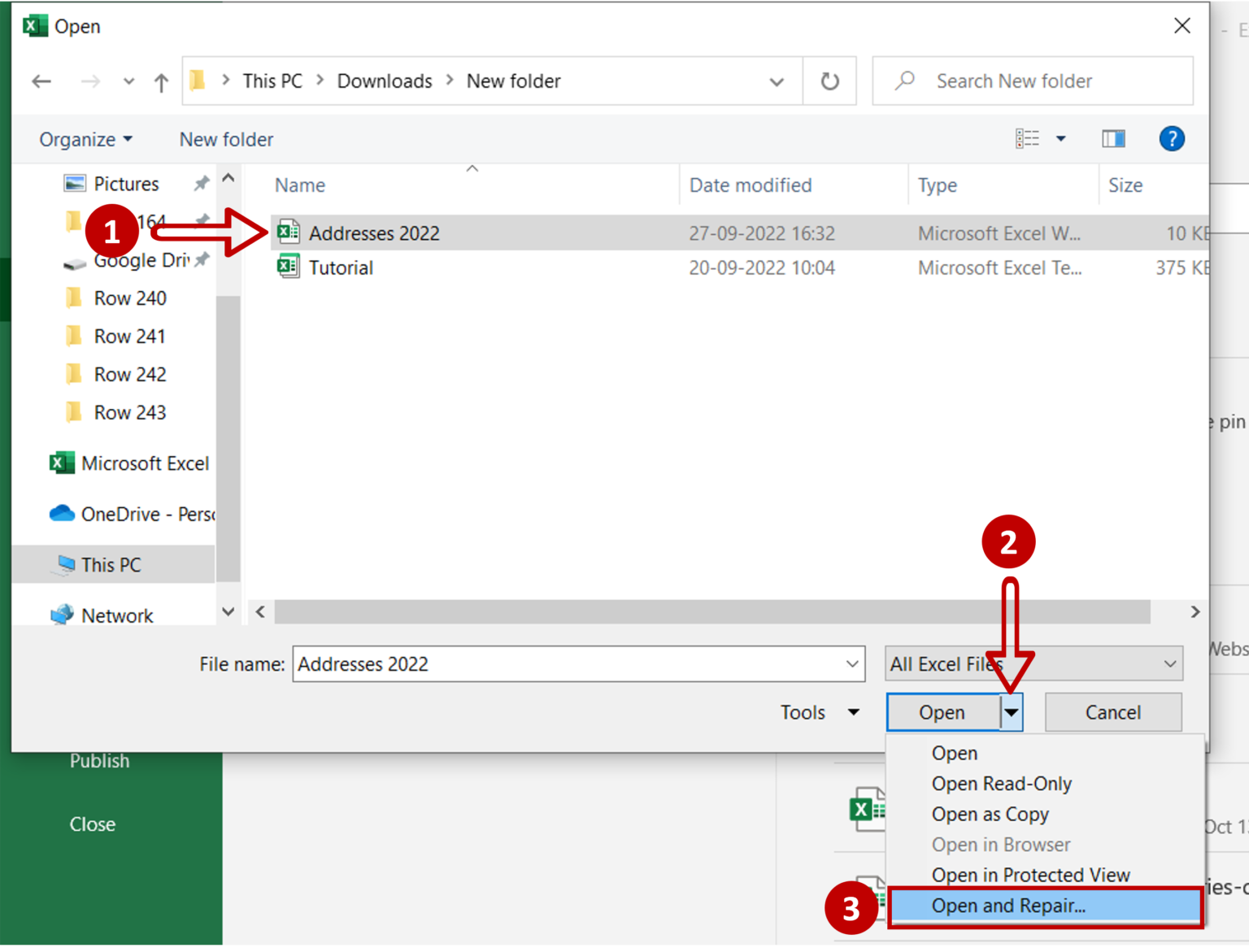This screenshot has height=952, width=1249.
Task: Cancel the Open dialog
Action: 1112,712
